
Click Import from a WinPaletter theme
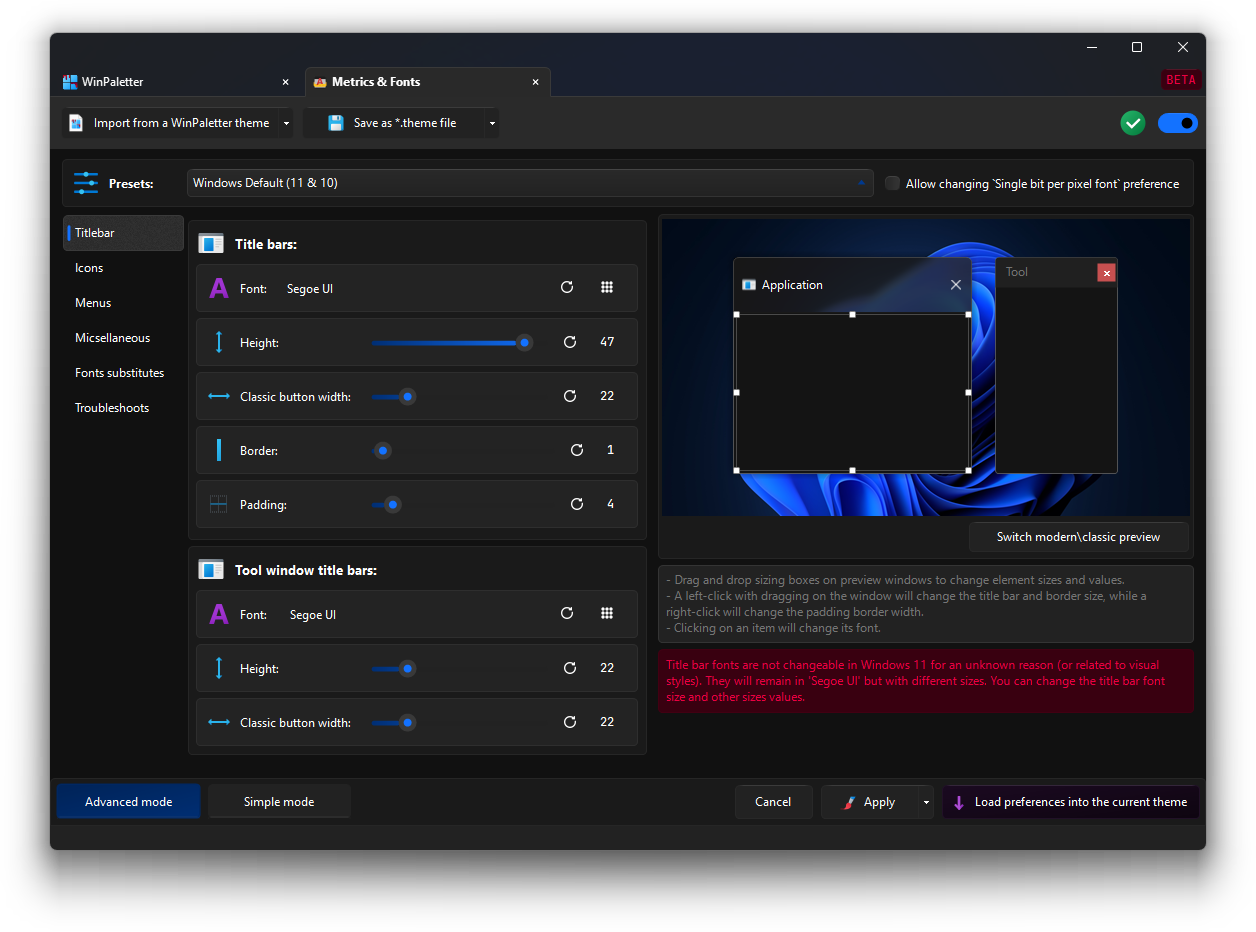(x=169, y=123)
